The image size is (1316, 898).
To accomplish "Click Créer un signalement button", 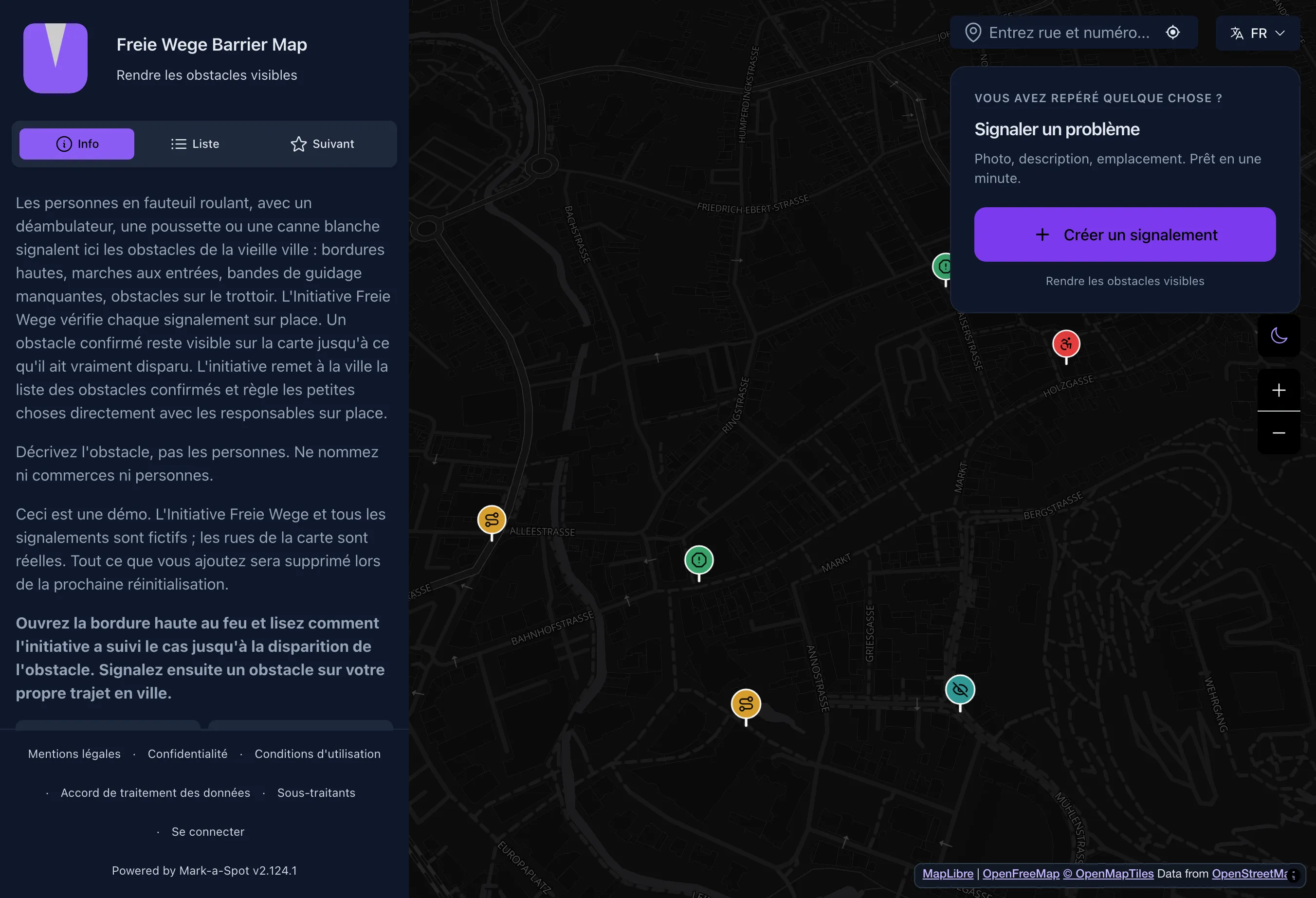I will pyautogui.click(x=1125, y=234).
